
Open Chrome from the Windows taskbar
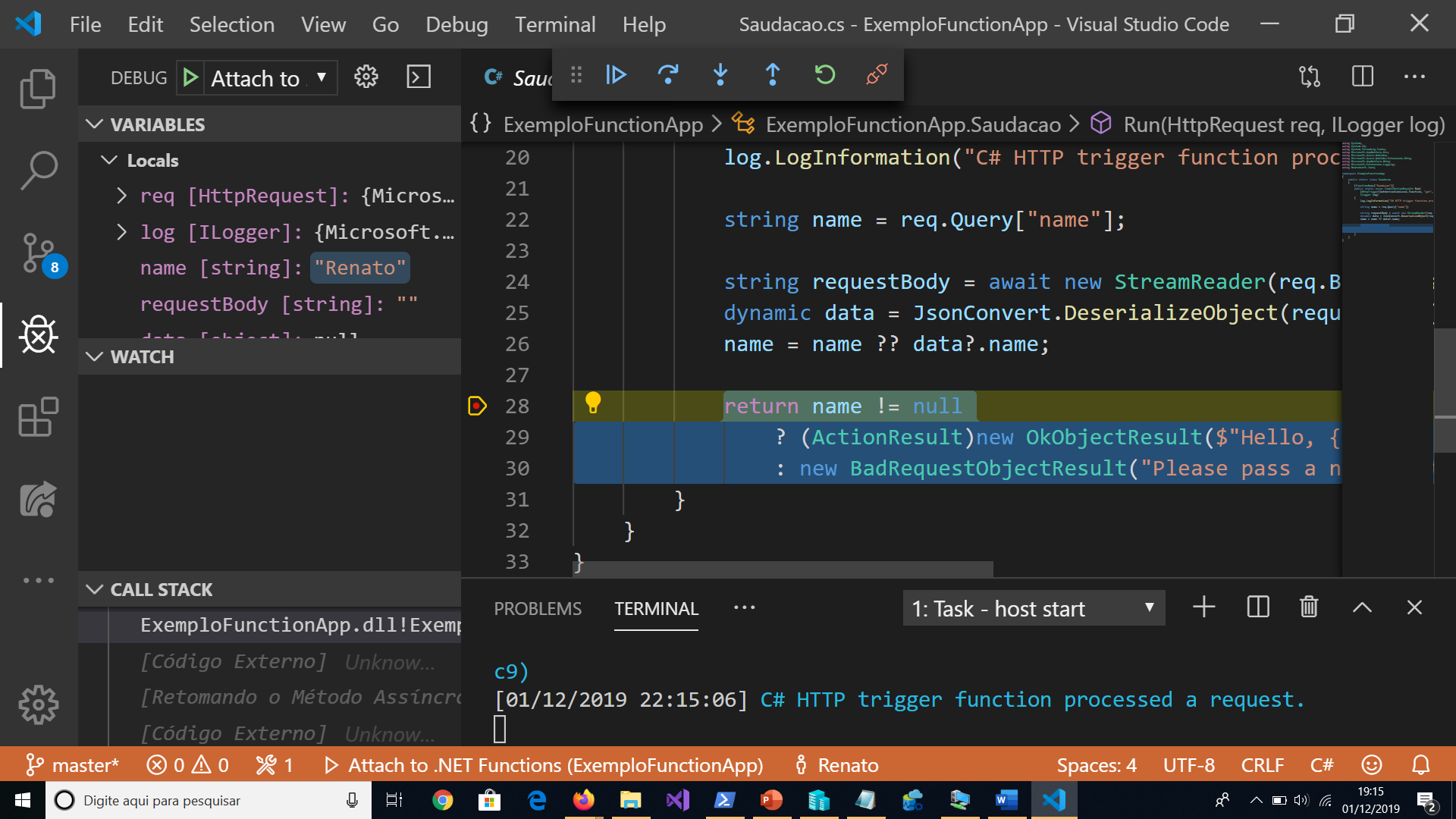coord(442,800)
